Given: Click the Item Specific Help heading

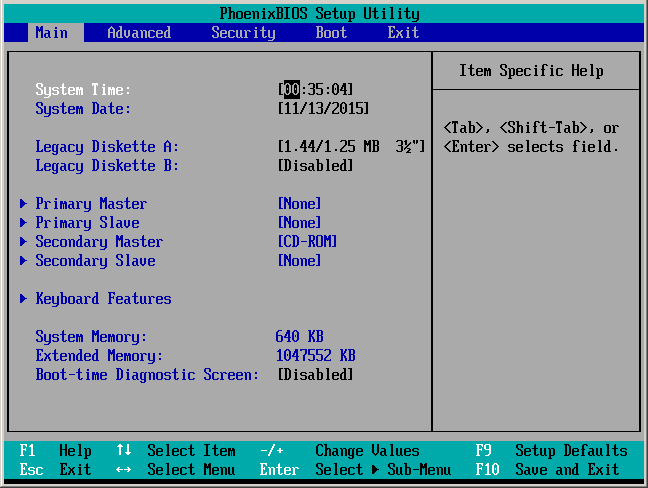Looking at the screenshot, I should pyautogui.click(x=531, y=71).
